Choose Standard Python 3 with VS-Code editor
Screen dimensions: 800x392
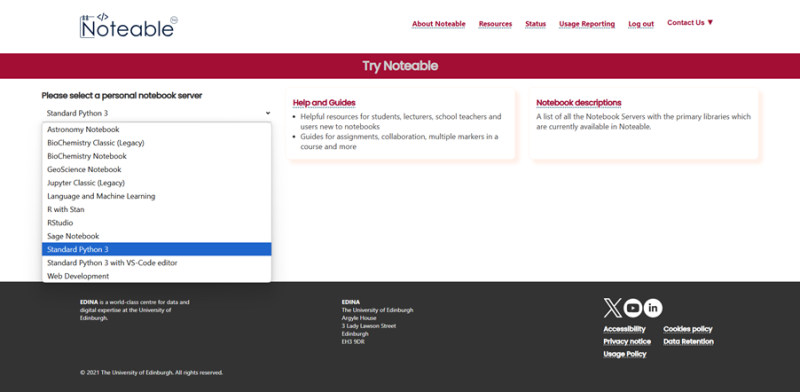coord(157,263)
